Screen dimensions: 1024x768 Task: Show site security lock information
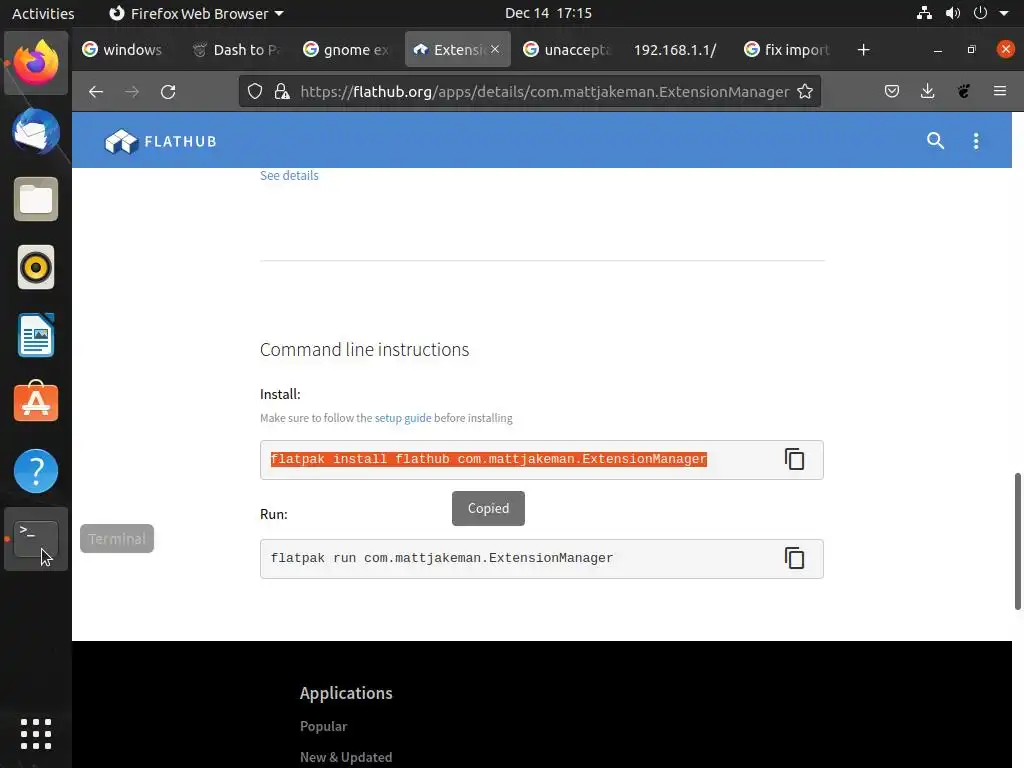click(x=282, y=91)
